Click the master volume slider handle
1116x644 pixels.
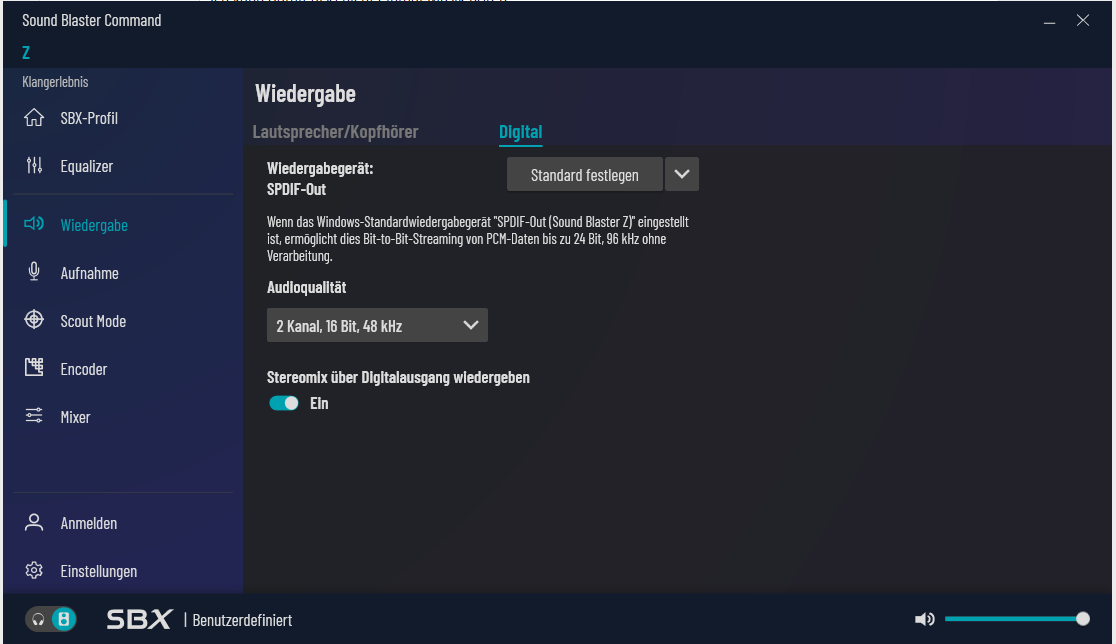(x=1083, y=619)
